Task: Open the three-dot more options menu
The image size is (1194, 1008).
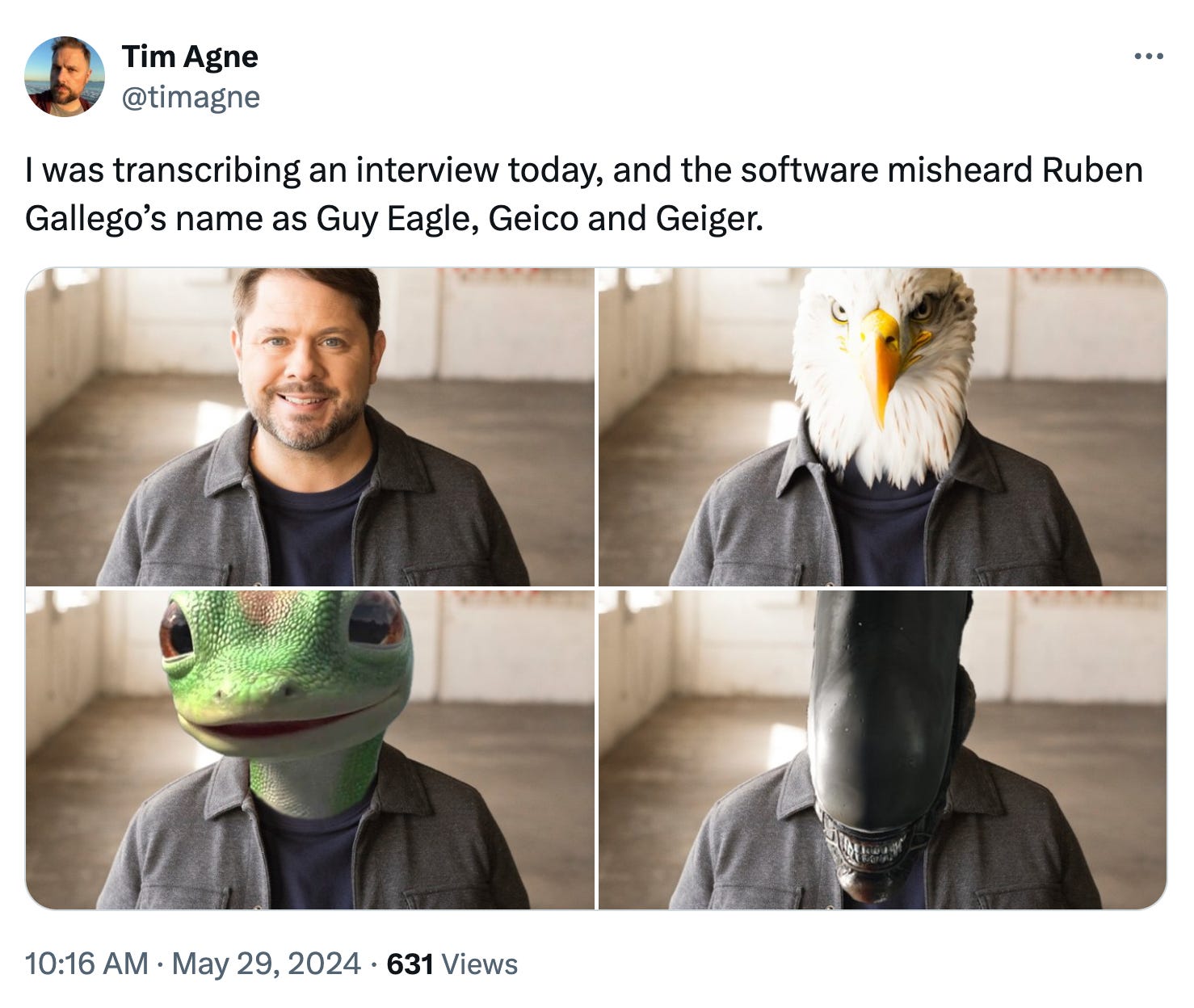Action: tap(1149, 57)
